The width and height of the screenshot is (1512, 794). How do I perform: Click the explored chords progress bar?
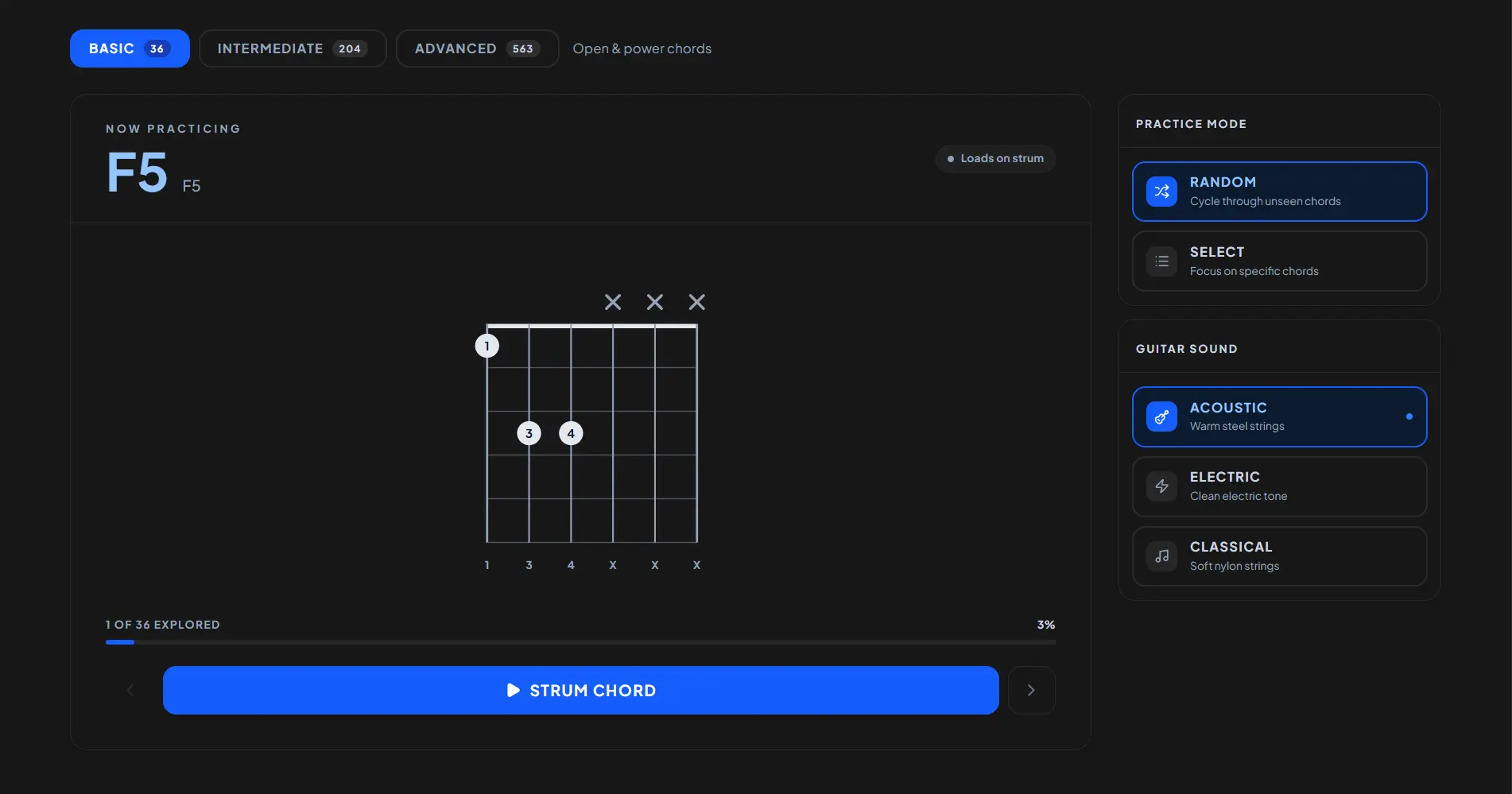coord(580,642)
